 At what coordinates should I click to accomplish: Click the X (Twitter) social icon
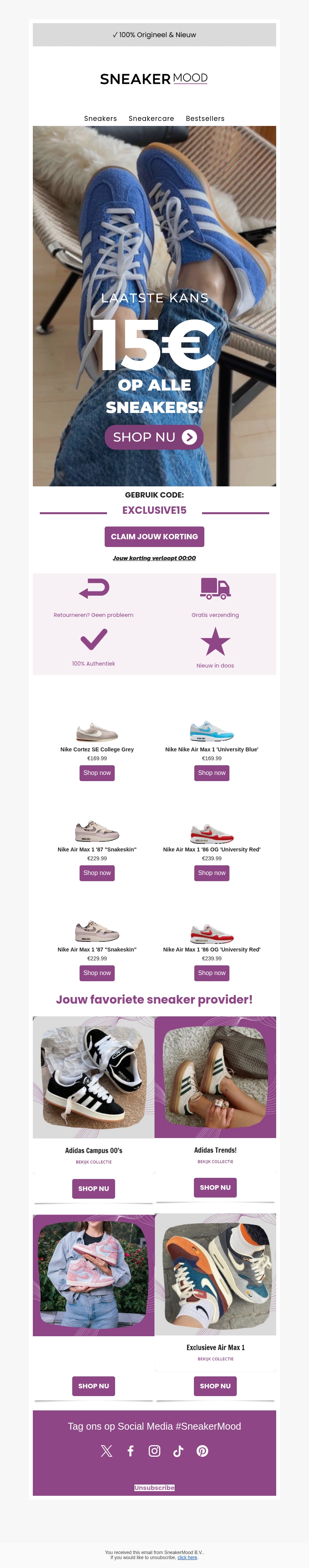[x=107, y=1451]
